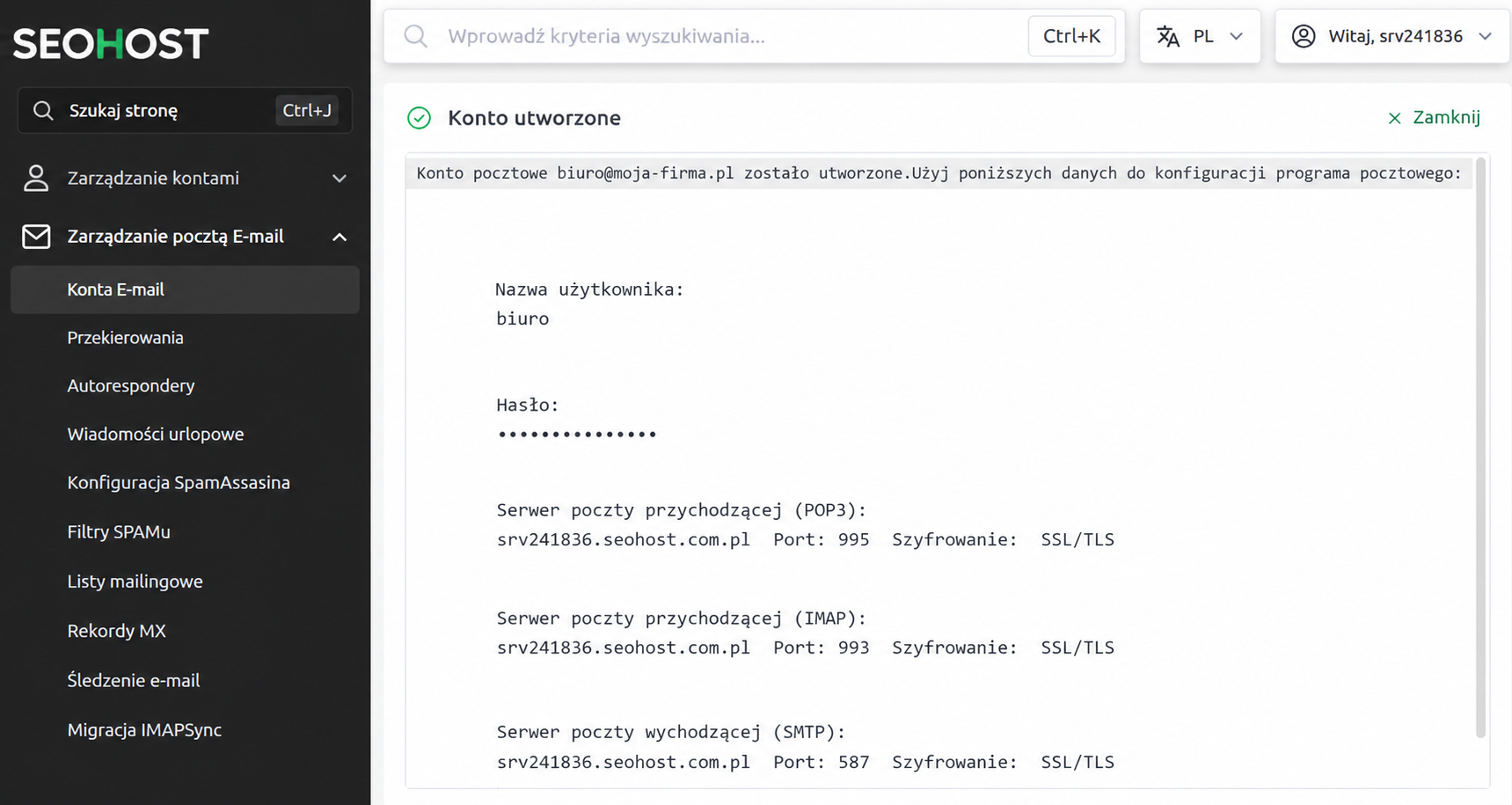Click the language translate icon
Screen dimensions: 1512x805
click(x=1168, y=36)
